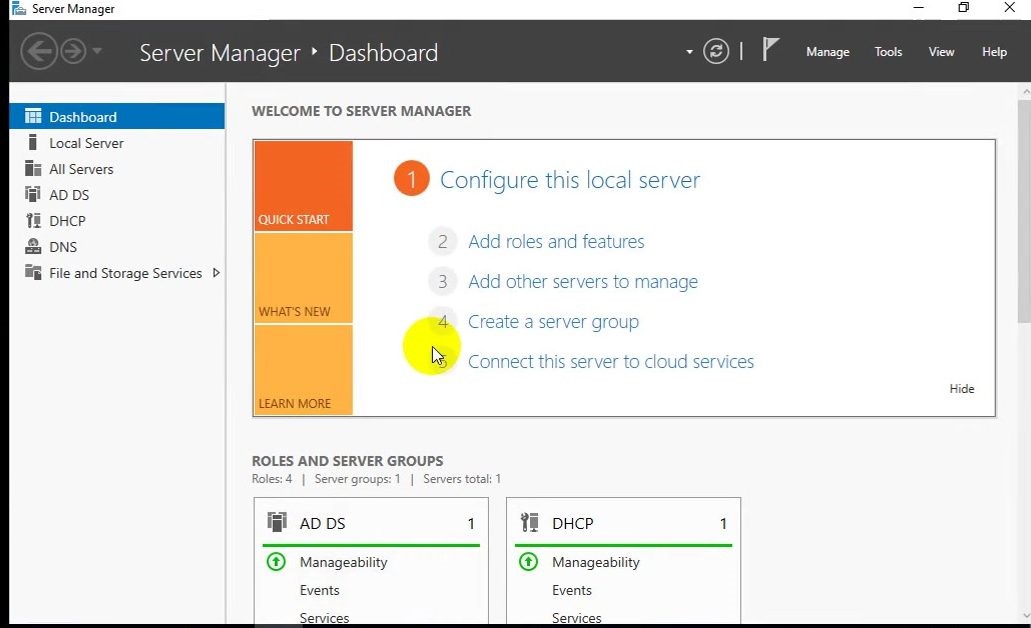Open Events in the DHCP tile
The image size is (1031, 628).
click(x=572, y=590)
